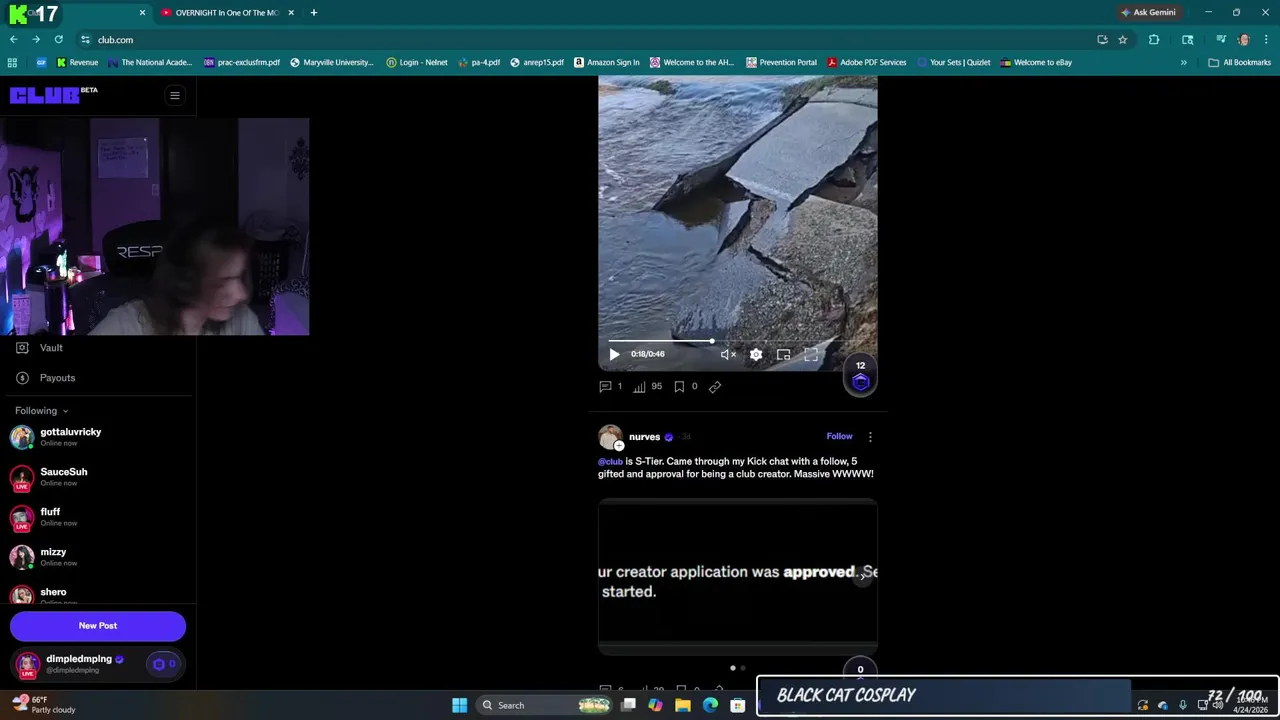The height and width of the screenshot is (720, 1280).
Task: Bookmark this page with the star
Action: pyautogui.click(x=1123, y=40)
